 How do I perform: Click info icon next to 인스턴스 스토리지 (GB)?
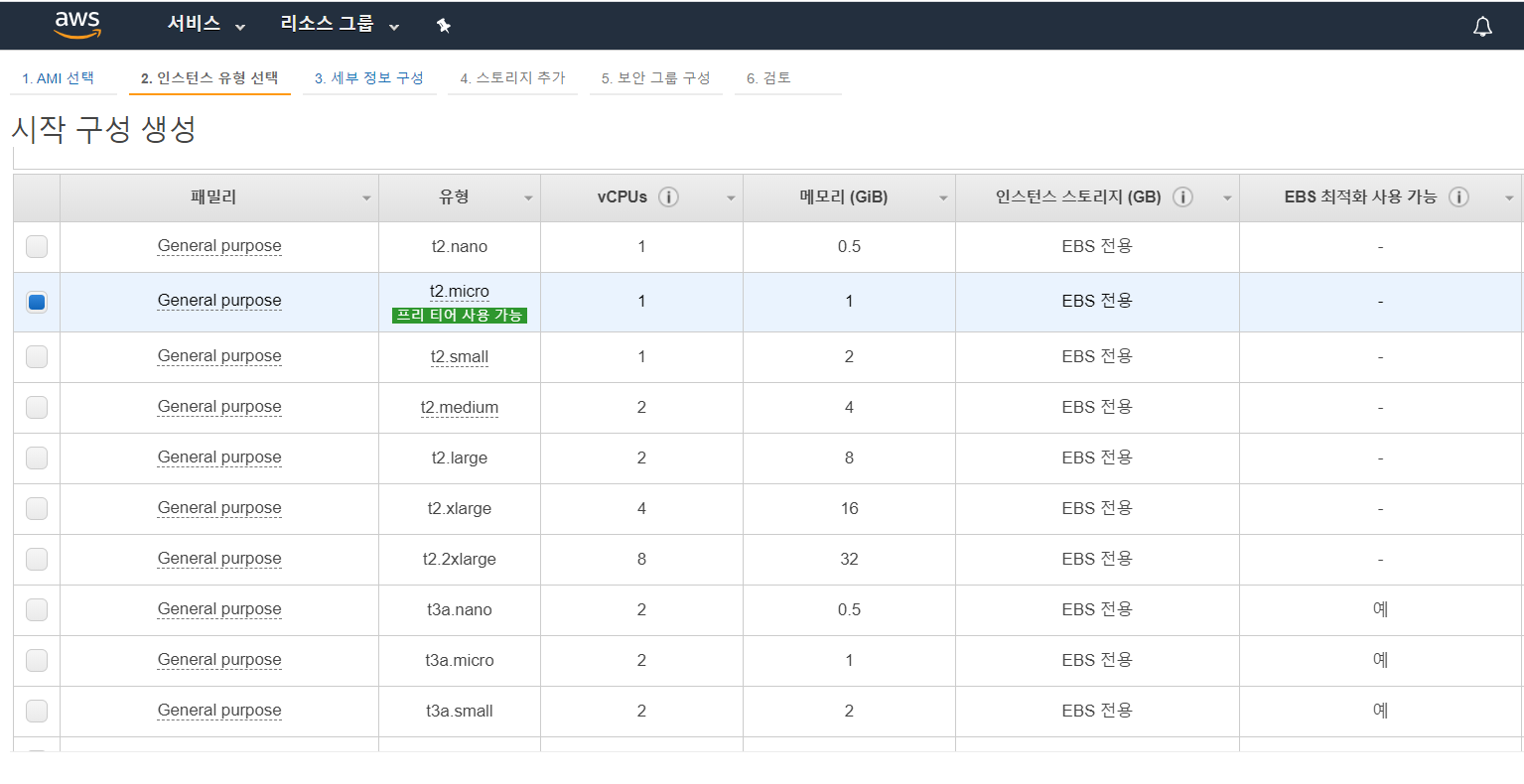(1182, 196)
